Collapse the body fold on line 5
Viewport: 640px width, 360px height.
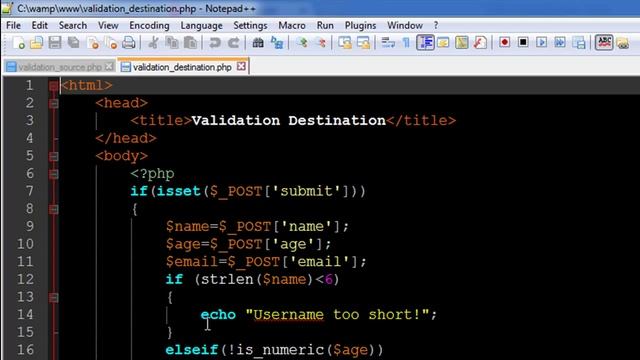click(x=53, y=156)
